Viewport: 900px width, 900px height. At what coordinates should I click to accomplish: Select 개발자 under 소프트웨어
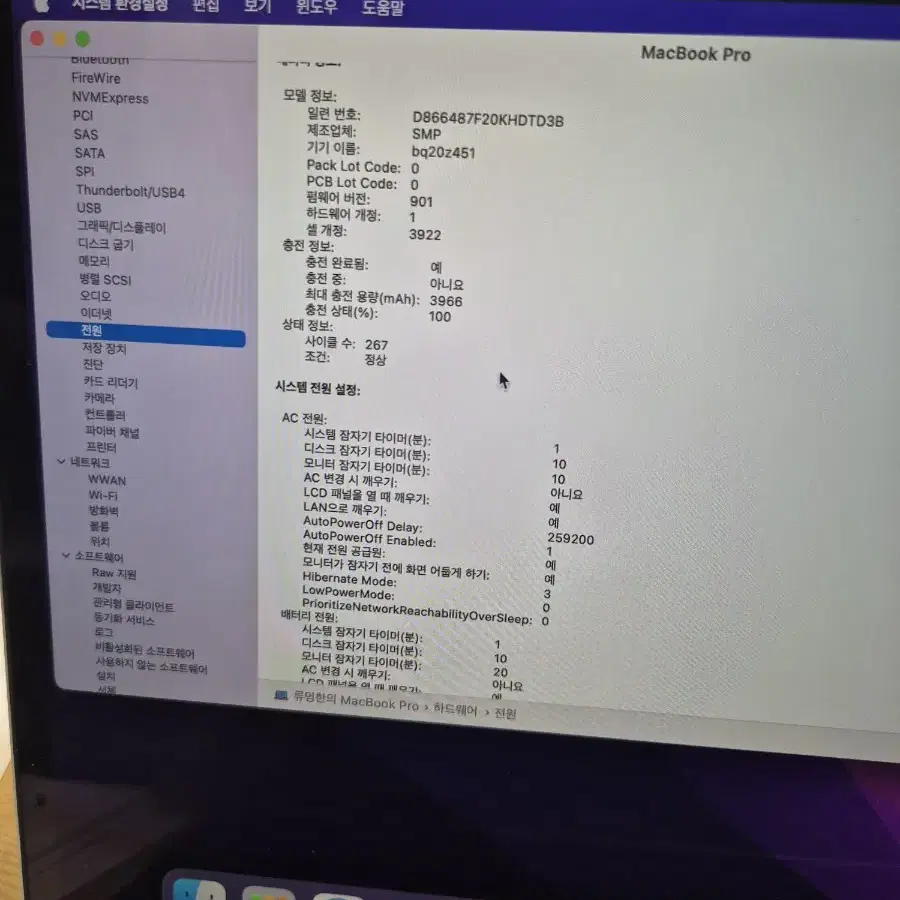pyautogui.click(x=107, y=588)
